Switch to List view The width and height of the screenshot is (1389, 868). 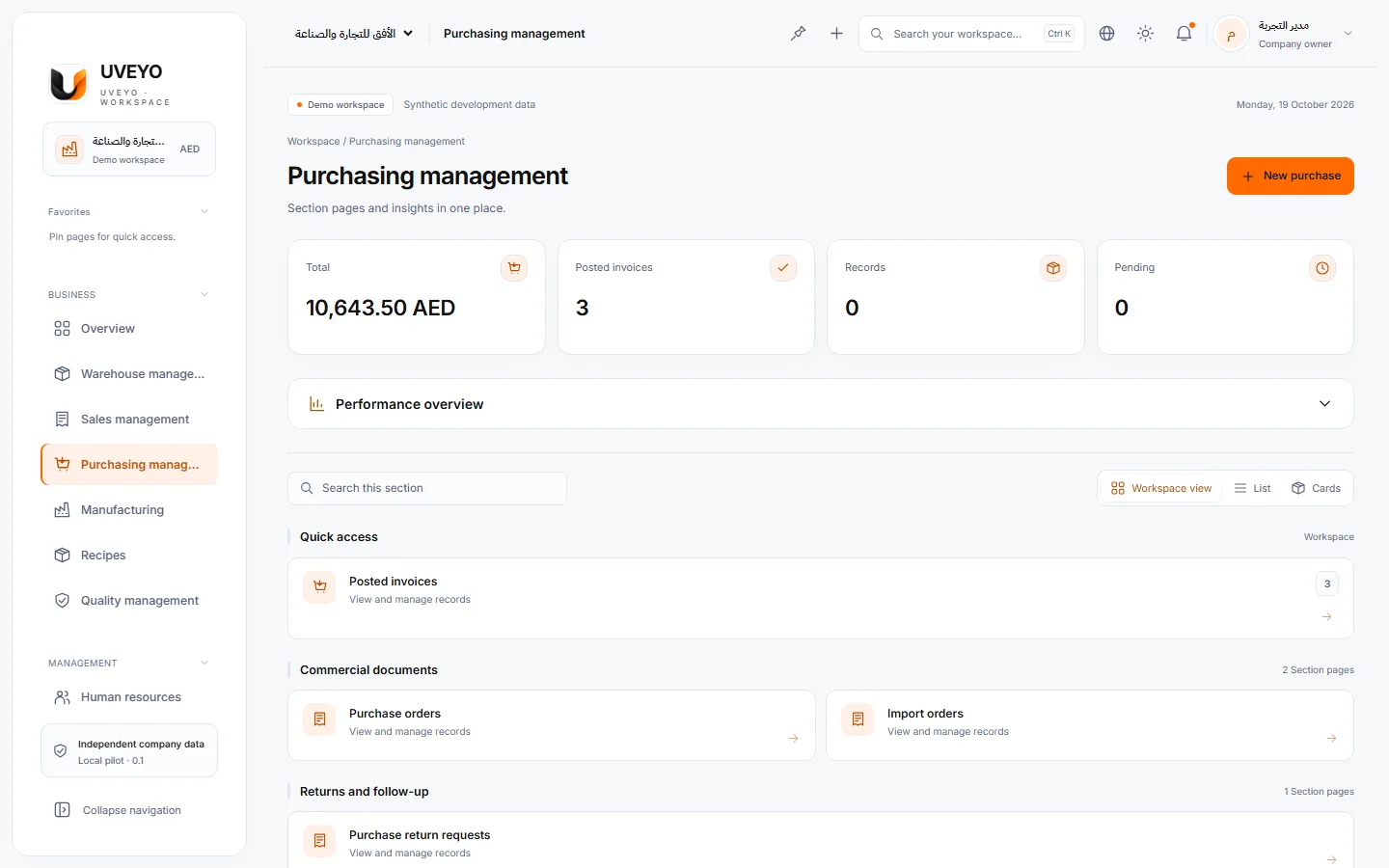[x=1252, y=488]
